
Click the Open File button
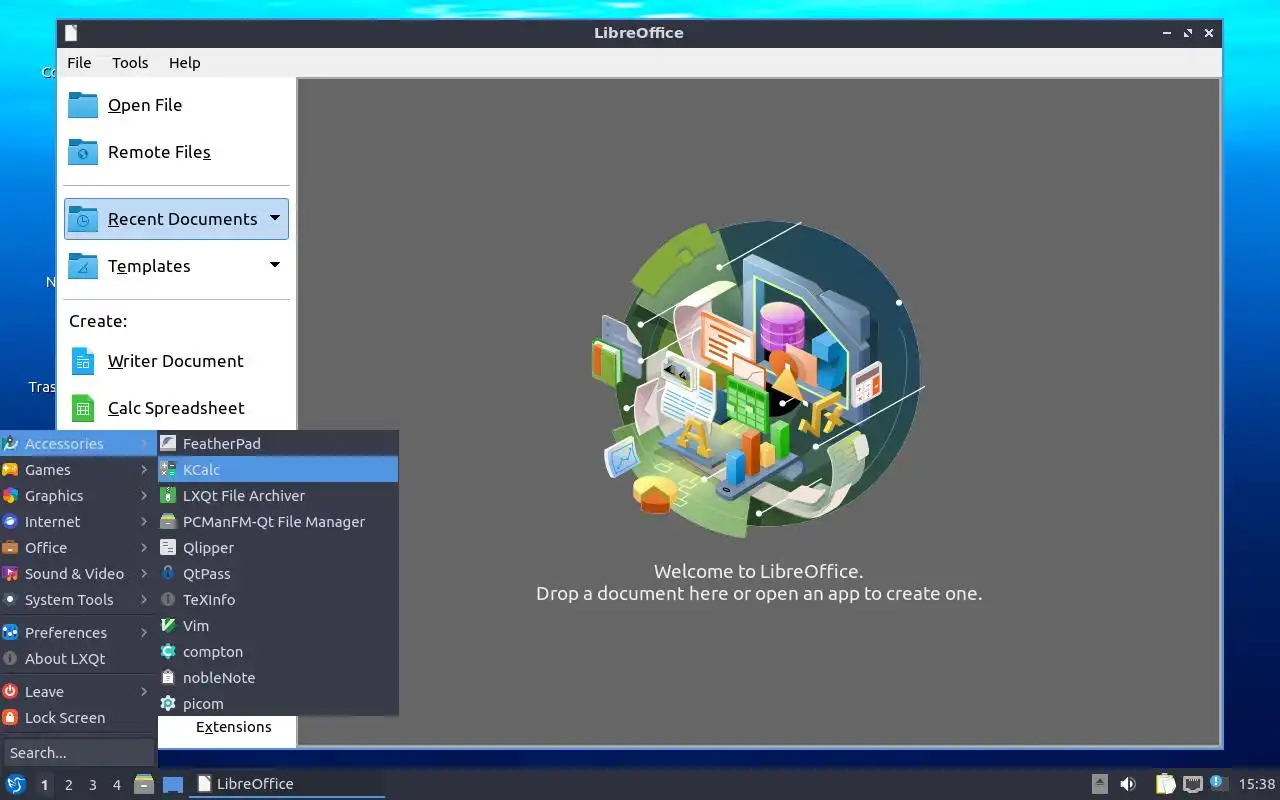click(x=177, y=105)
